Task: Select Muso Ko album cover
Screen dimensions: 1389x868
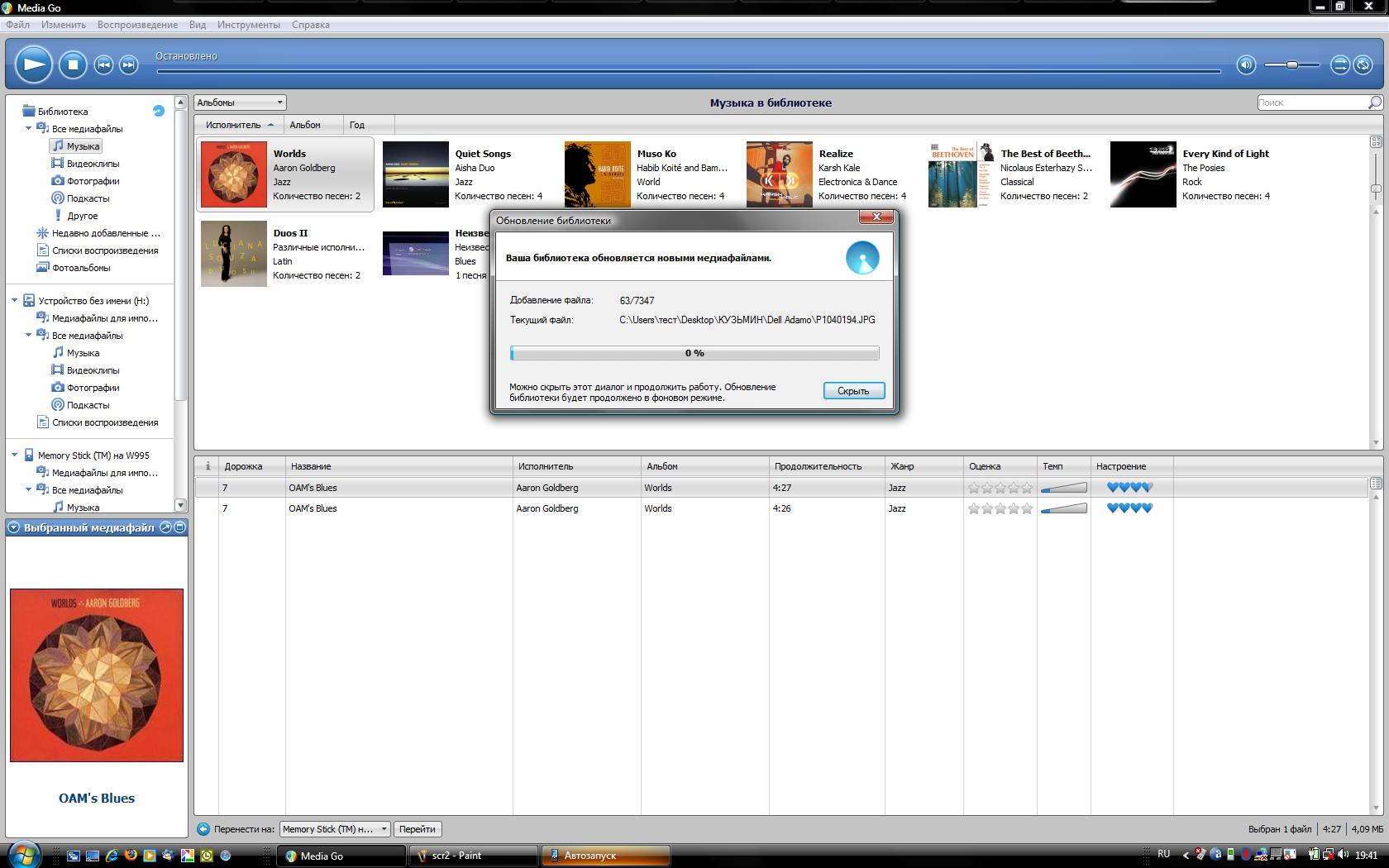Action: tap(598, 174)
